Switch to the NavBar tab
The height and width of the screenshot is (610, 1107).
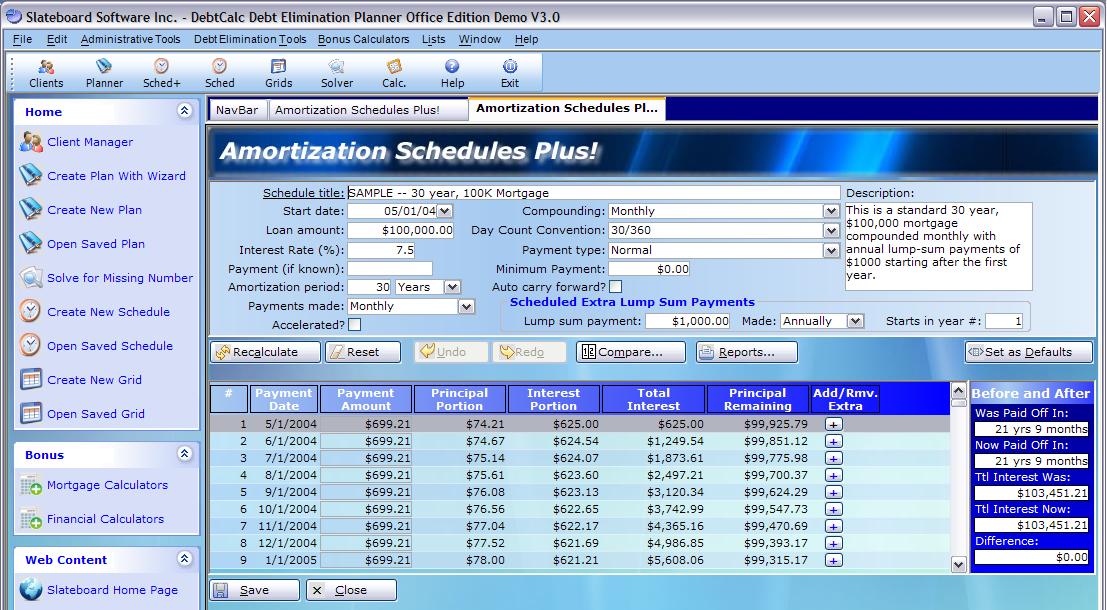coord(237,110)
